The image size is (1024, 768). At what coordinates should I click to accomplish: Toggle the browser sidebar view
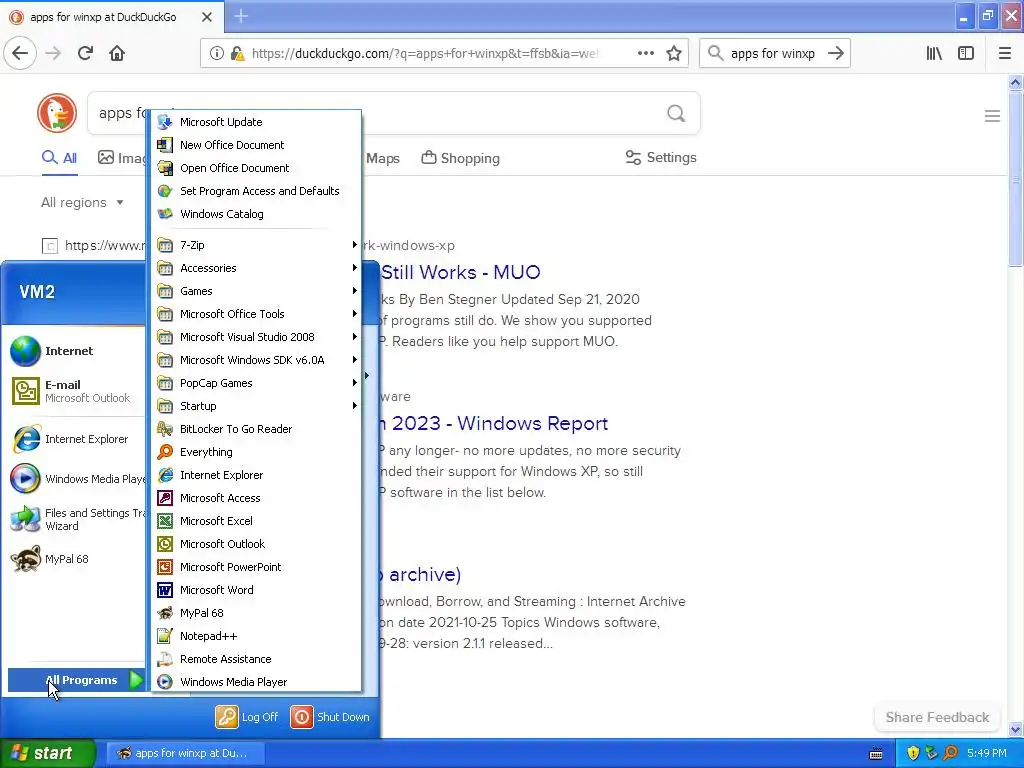[966, 53]
